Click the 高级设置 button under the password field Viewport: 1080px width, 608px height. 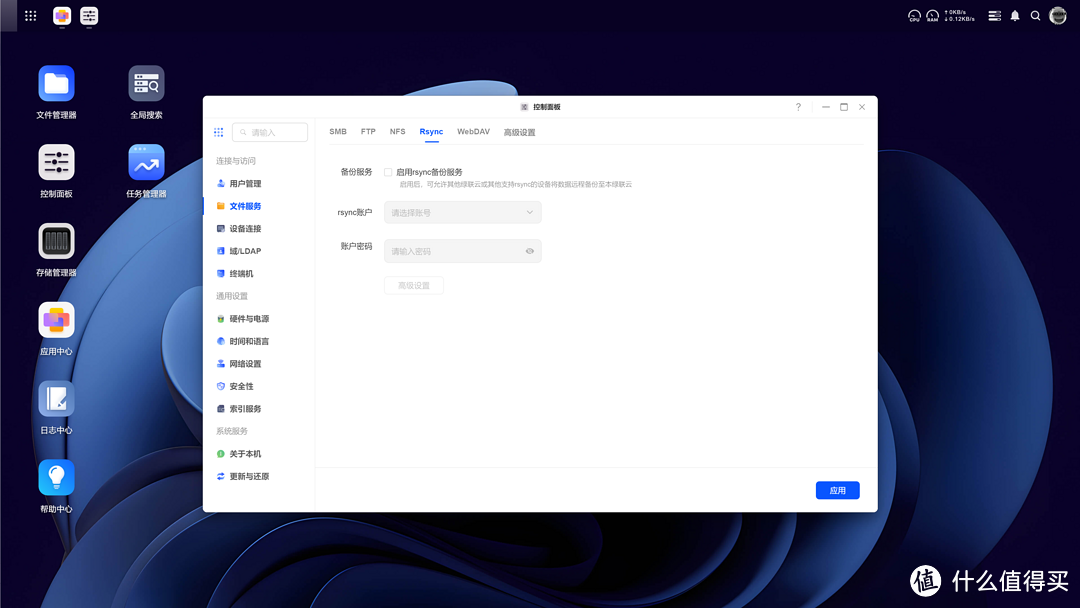tap(414, 286)
